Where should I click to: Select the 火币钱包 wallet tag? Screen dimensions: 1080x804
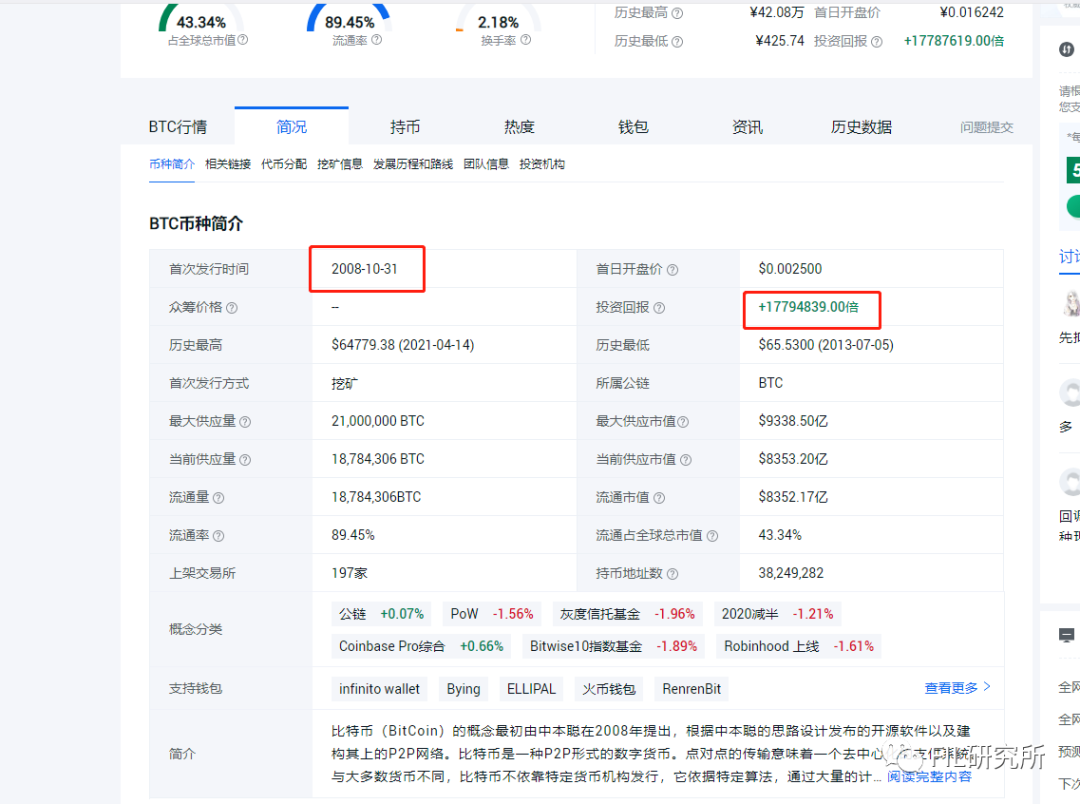click(x=609, y=689)
